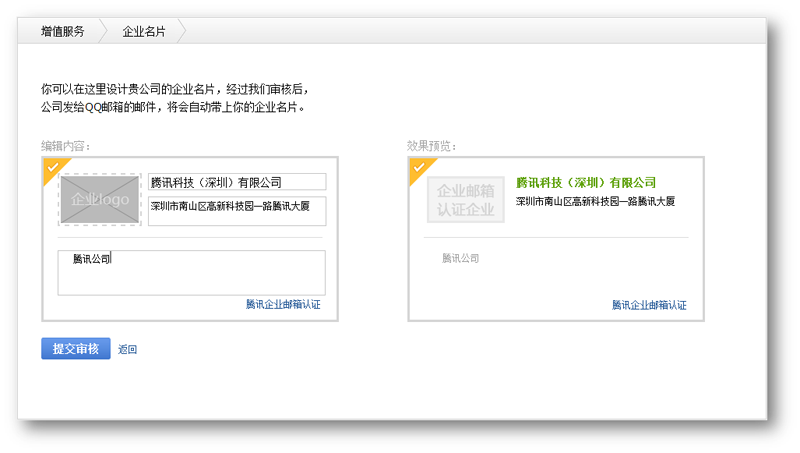Click 腾讯企业邮箱认证 link in the editor card

(283, 304)
